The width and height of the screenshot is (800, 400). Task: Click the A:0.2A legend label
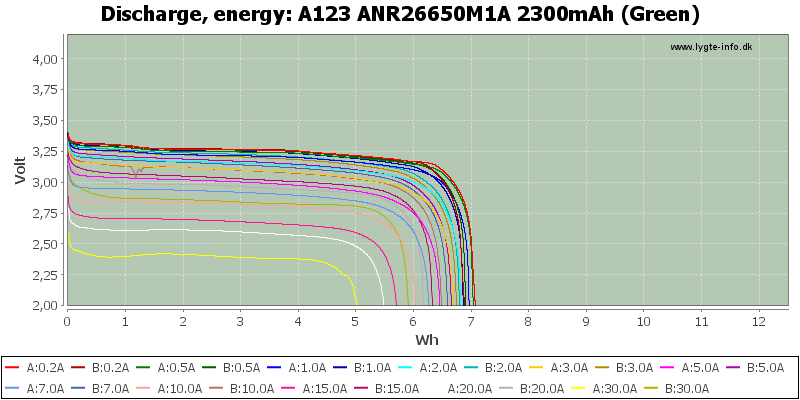pyautogui.click(x=45, y=367)
